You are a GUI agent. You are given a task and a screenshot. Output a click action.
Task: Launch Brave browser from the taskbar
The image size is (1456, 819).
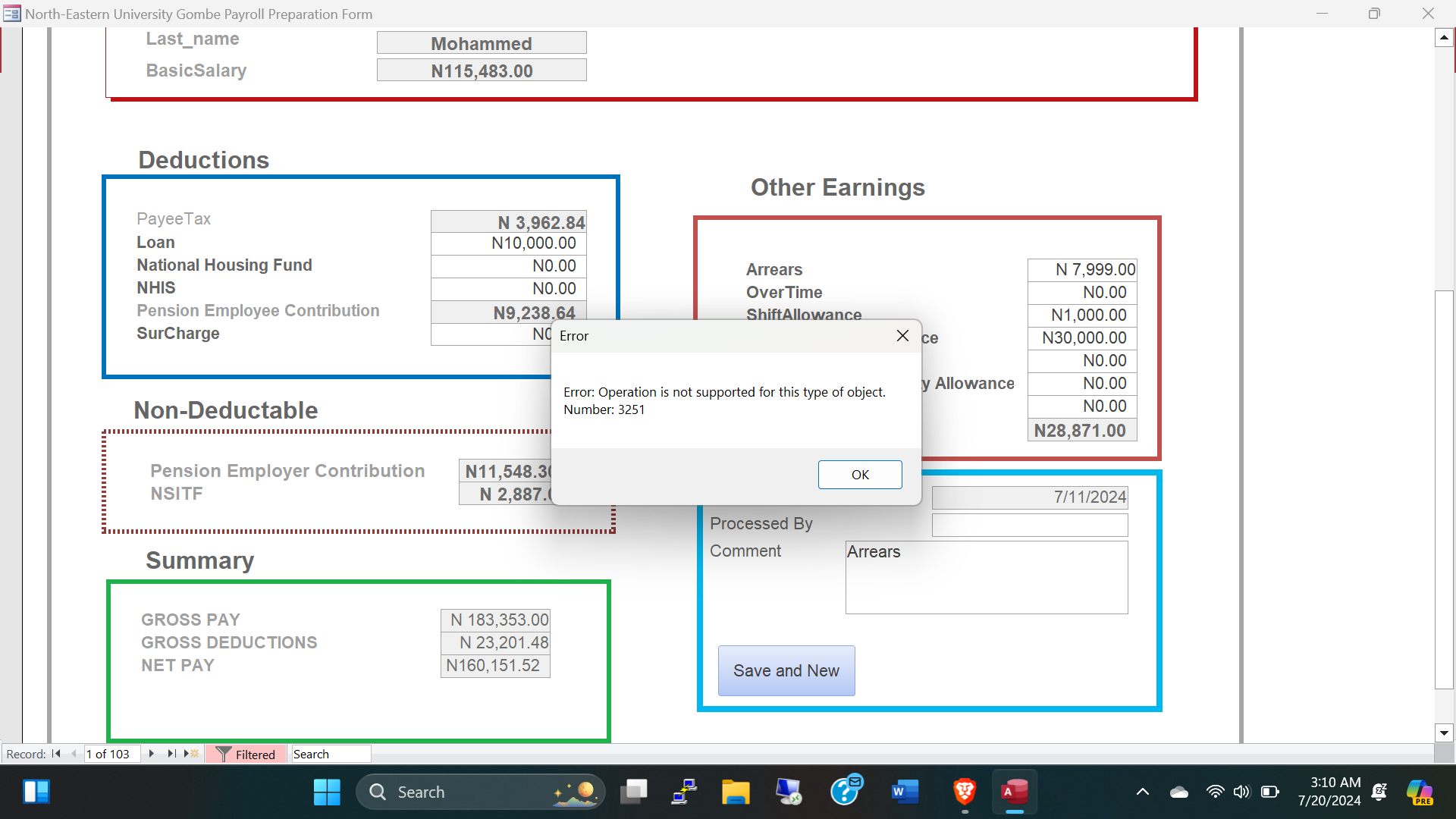coord(964,792)
